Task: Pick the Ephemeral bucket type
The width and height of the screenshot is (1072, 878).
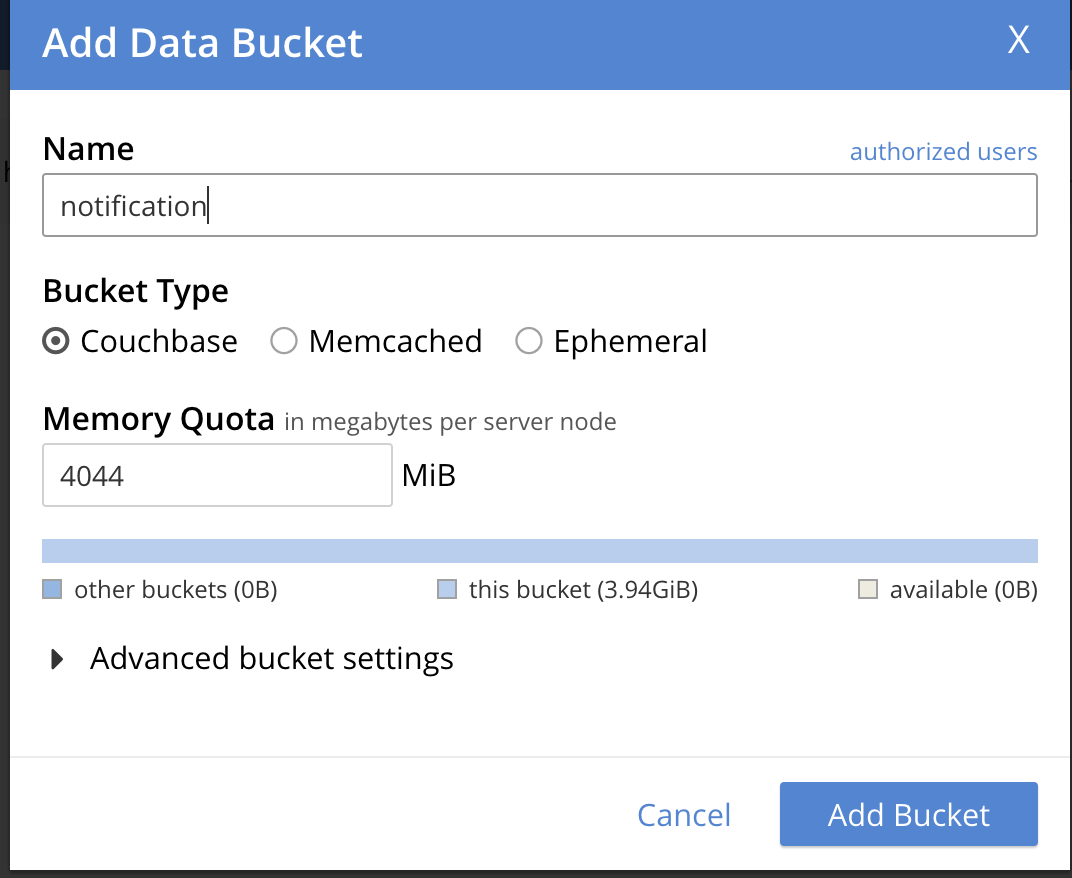Action: [x=529, y=342]
